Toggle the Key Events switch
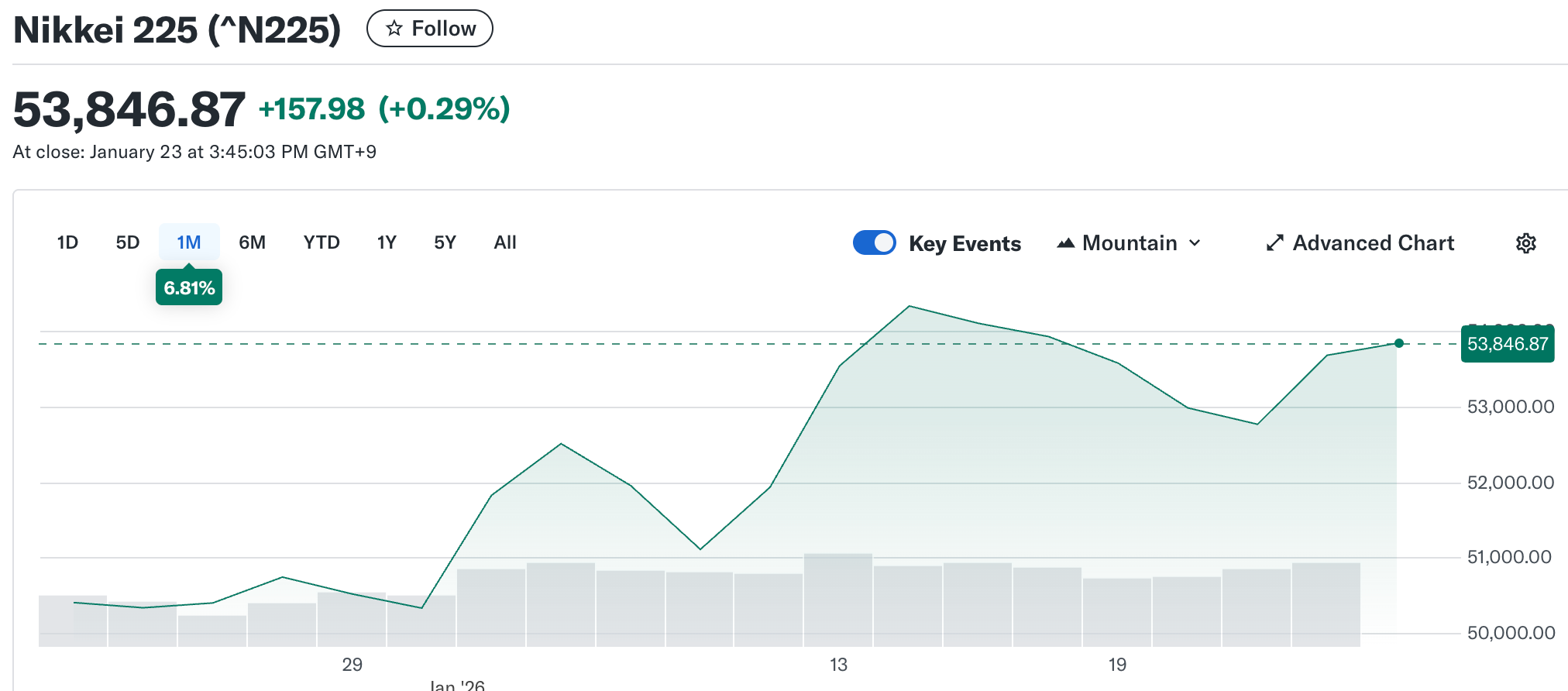The image size is (1568, 691). (x=875, y=242)
